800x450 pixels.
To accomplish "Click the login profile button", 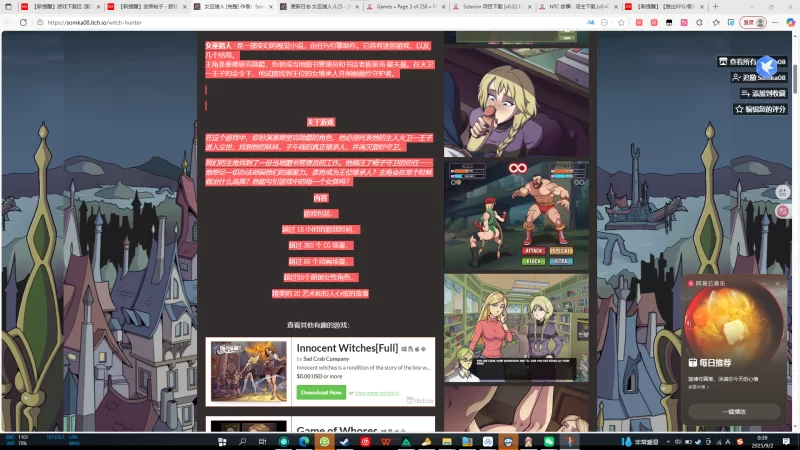I will pyautogui.click(x=753, y=22).
